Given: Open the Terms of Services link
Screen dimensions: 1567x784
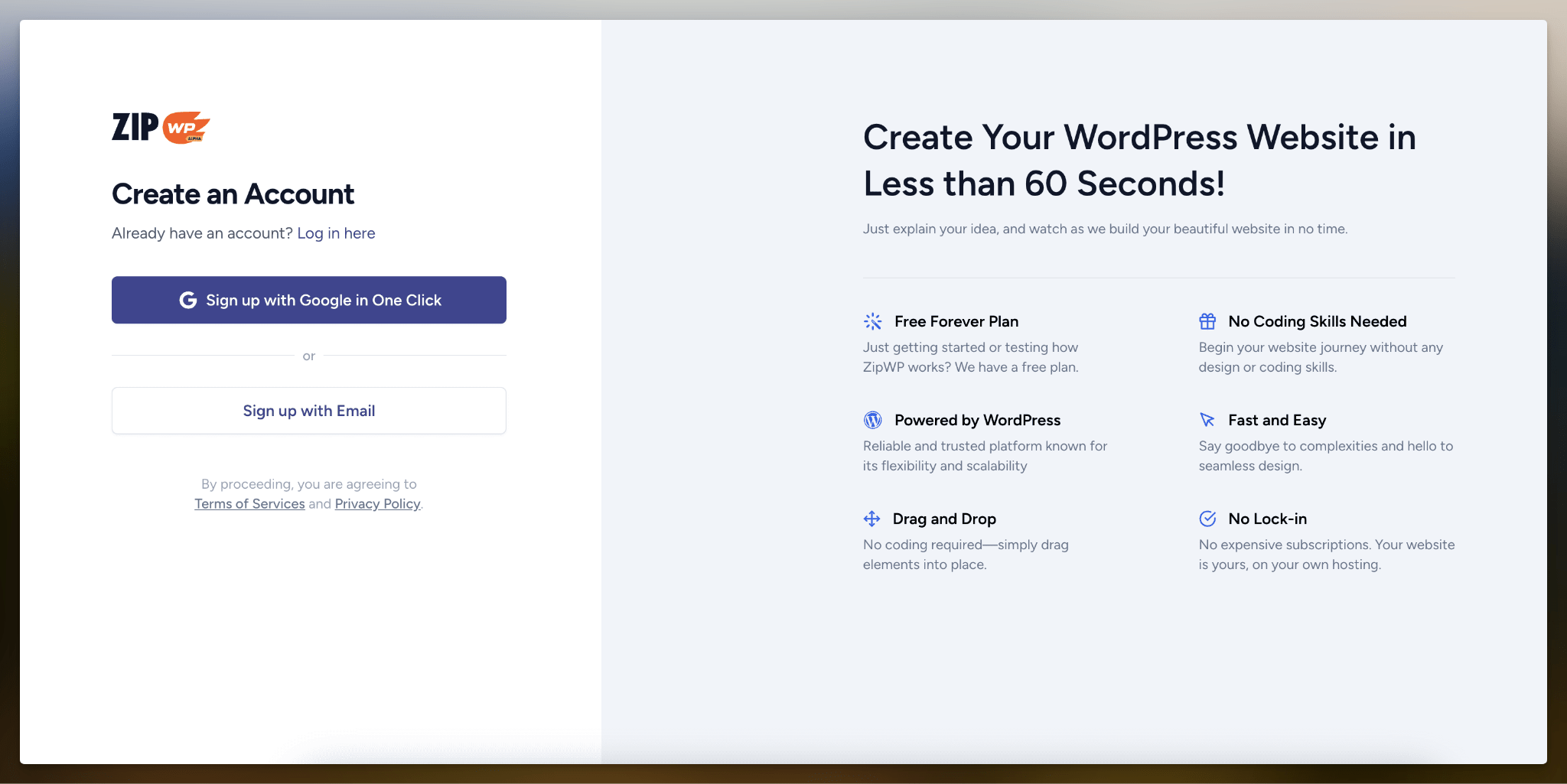Looking at the screenshot, I should pyautogui.click(x=249, y=504).
